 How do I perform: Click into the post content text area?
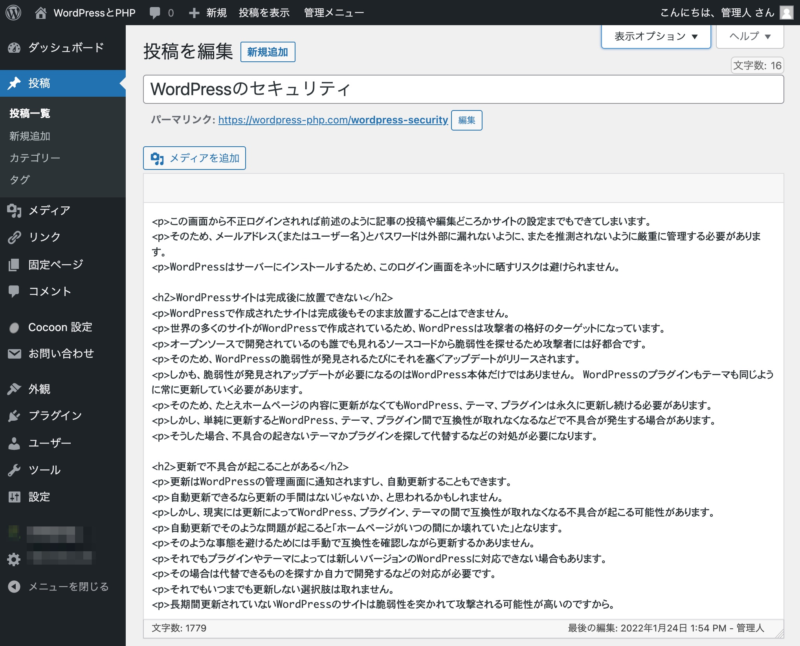click(463, 411)
